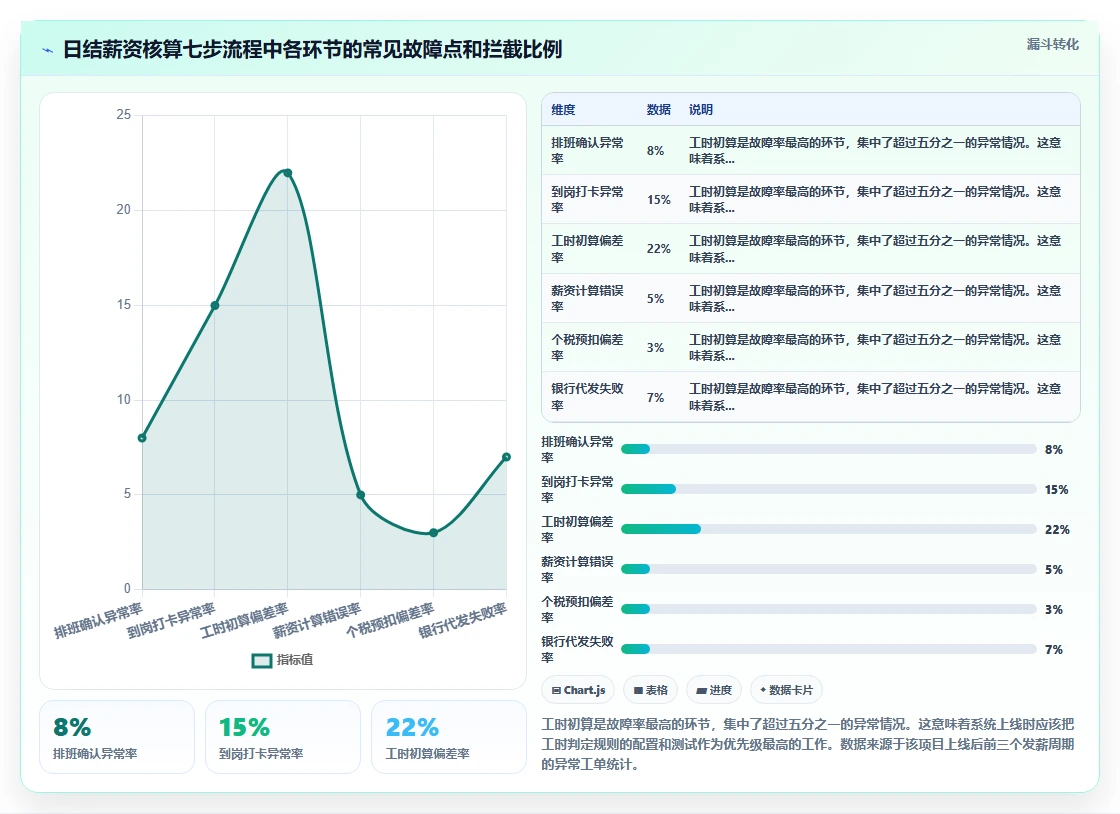Open the 8% 排班确认异常率 stat card
The height and width of the screenshot is (814, 1120).
coord(116,737)
